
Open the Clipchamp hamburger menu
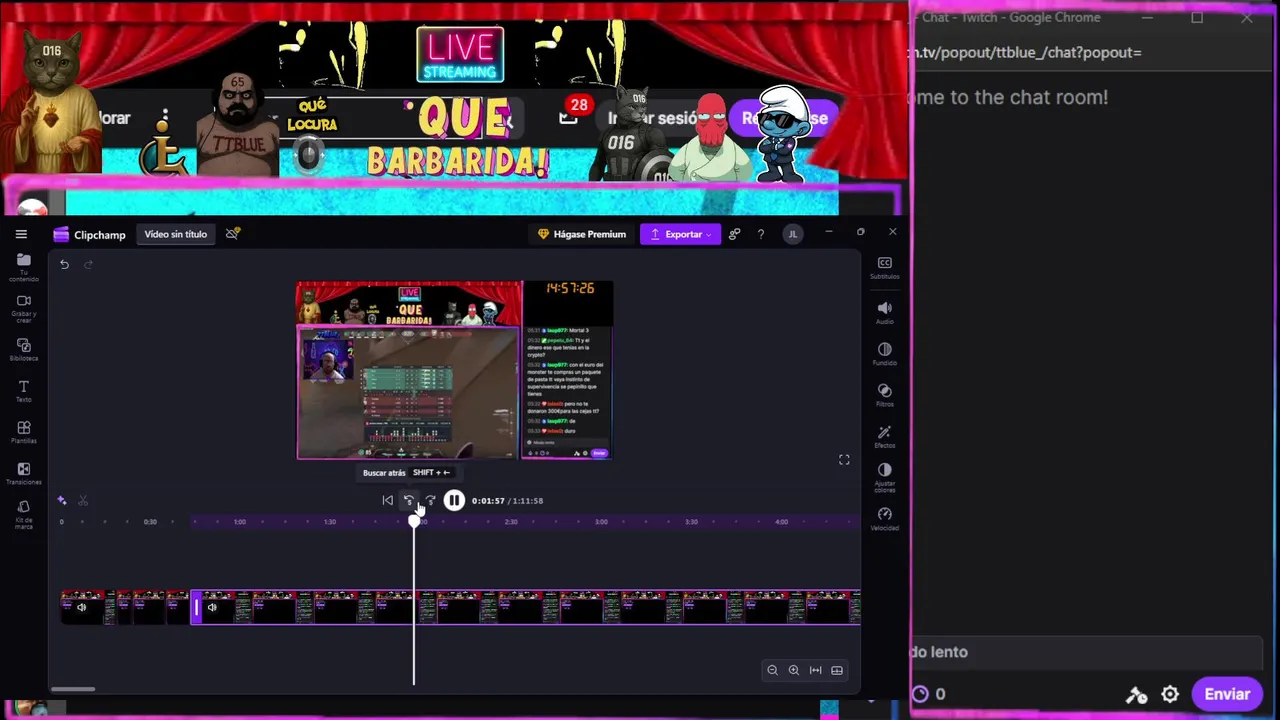21,234
